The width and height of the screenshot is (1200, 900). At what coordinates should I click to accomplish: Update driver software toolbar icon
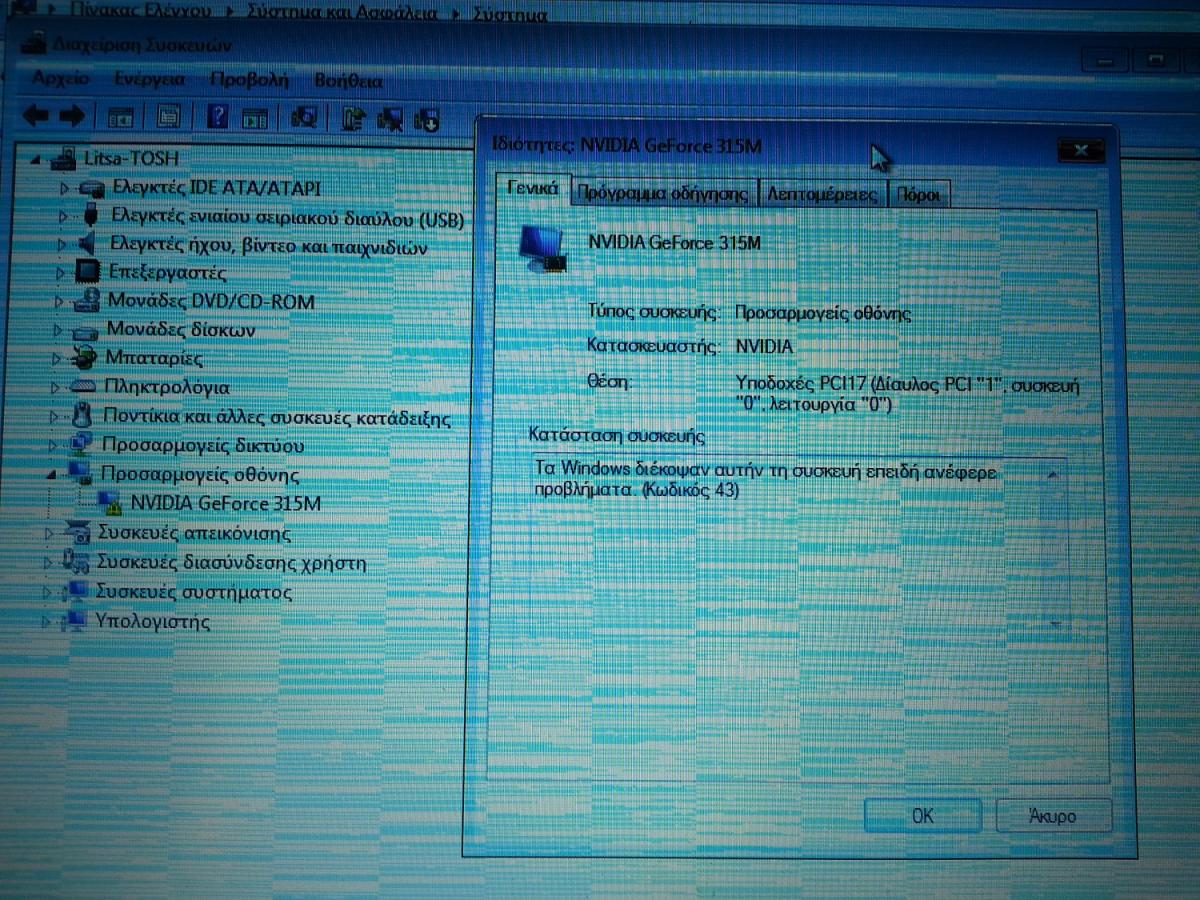354,118
